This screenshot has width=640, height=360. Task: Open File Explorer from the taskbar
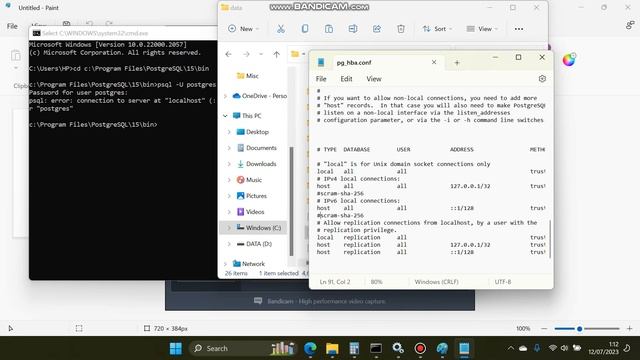[x=332, y=349]
